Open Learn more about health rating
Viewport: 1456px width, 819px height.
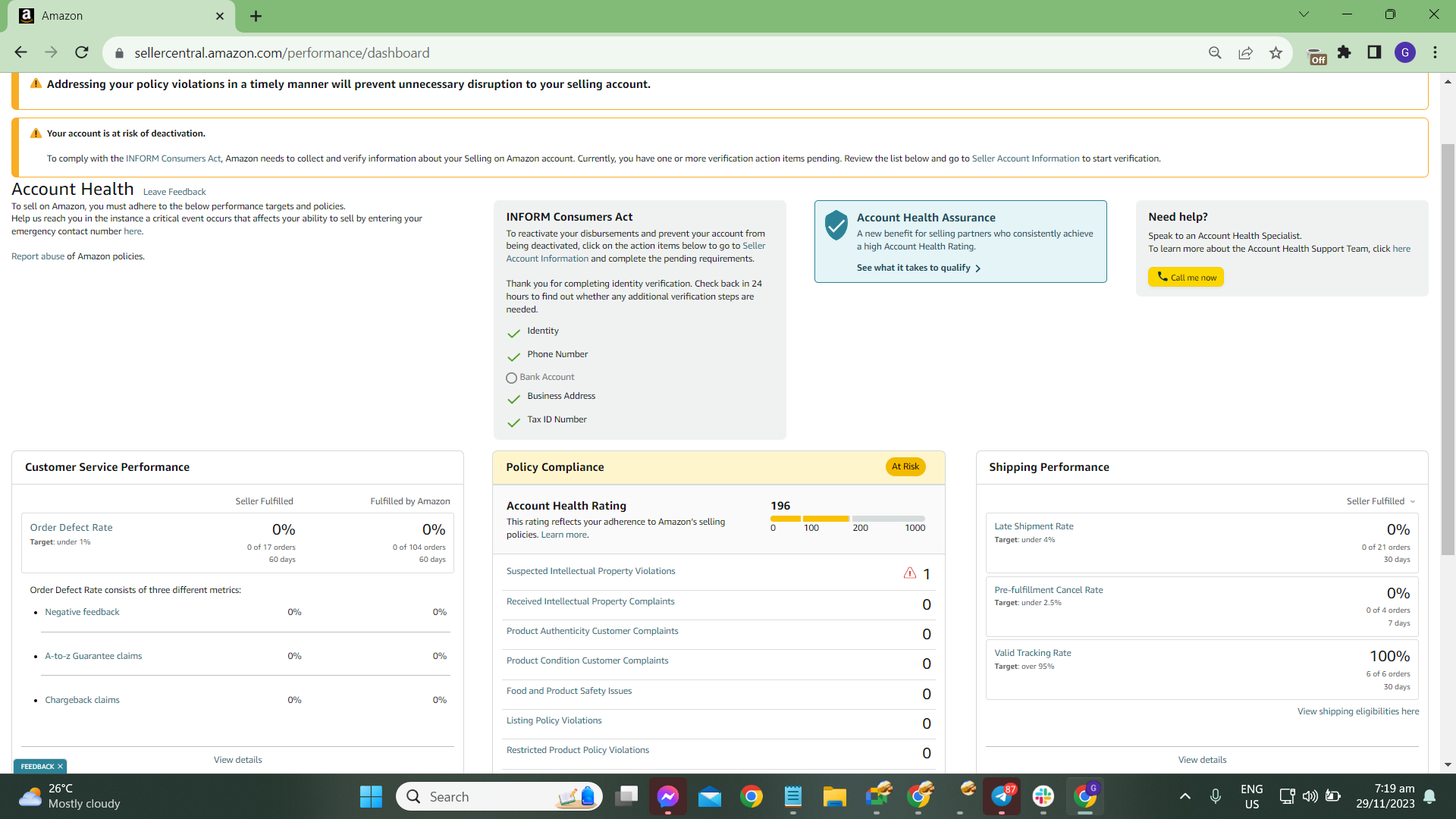563,535
